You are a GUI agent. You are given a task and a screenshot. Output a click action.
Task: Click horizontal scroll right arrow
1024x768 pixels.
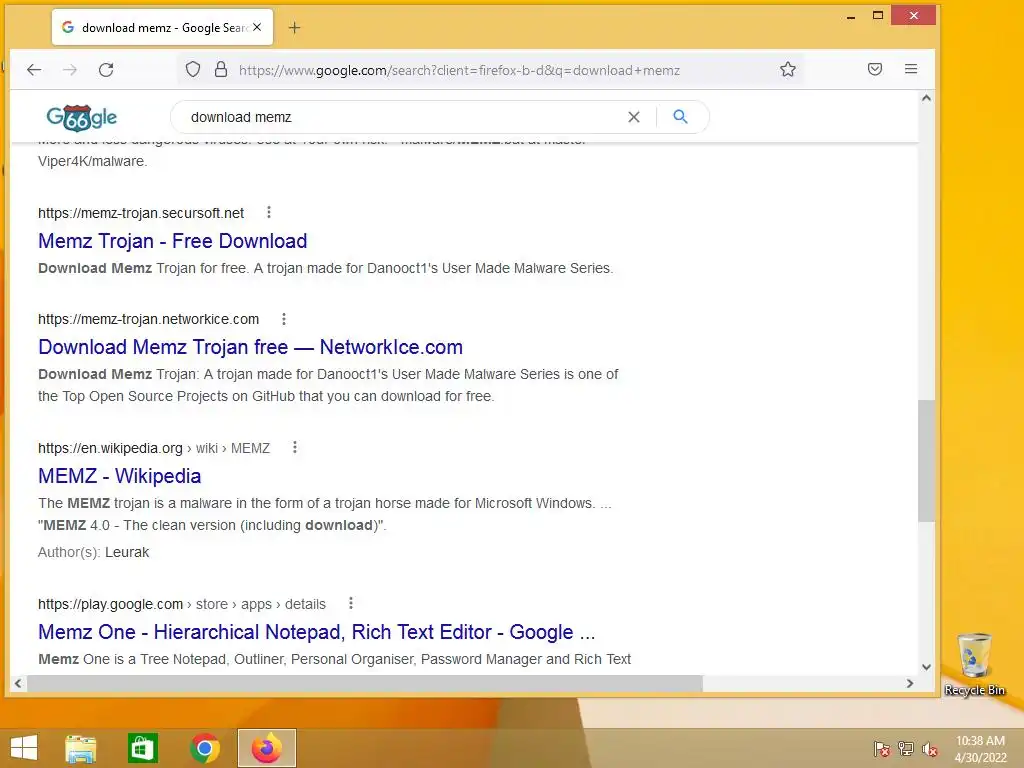(910, 683)
